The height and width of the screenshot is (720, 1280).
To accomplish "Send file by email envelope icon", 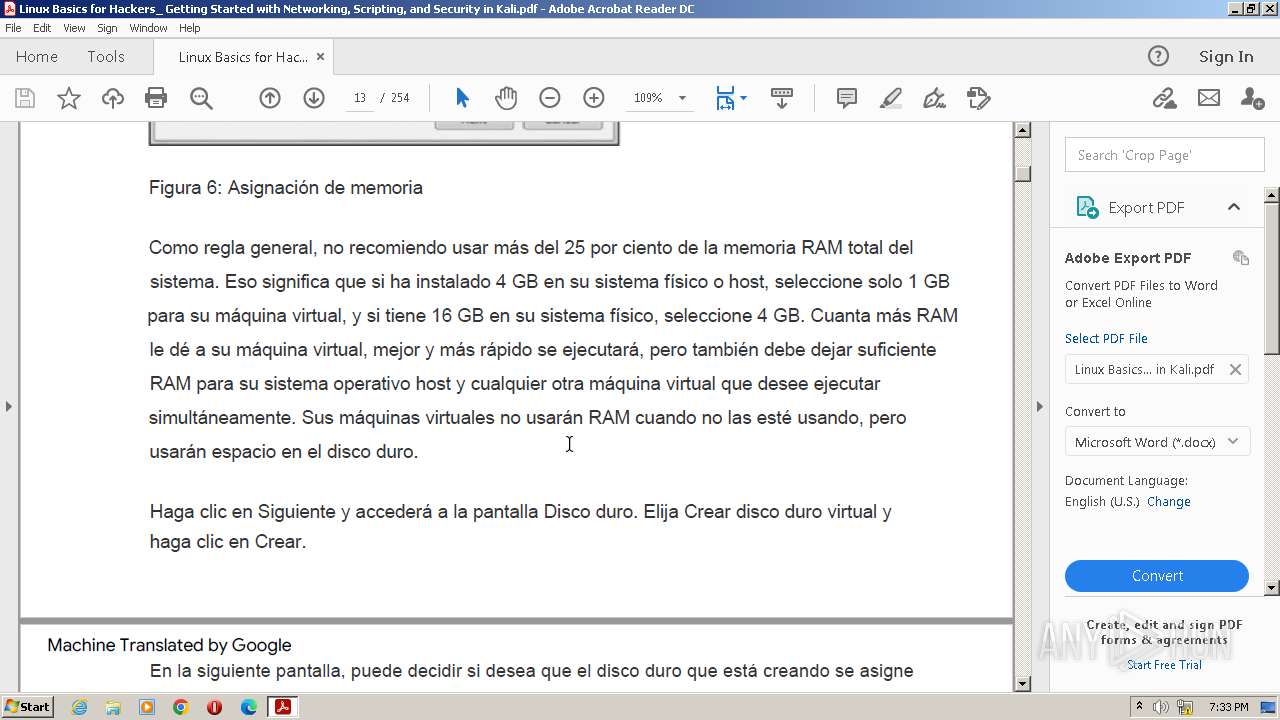I will pyautogui.click(x=1209, y=98).
